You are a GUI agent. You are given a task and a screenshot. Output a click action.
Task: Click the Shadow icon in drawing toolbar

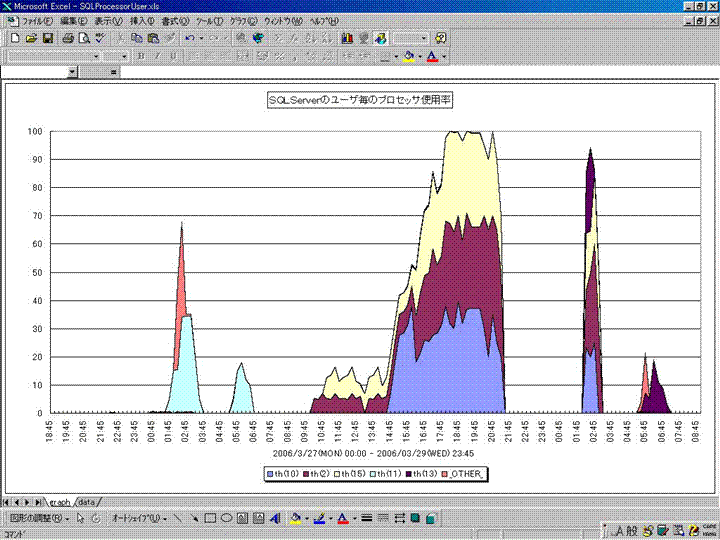(x=415, y=518)
